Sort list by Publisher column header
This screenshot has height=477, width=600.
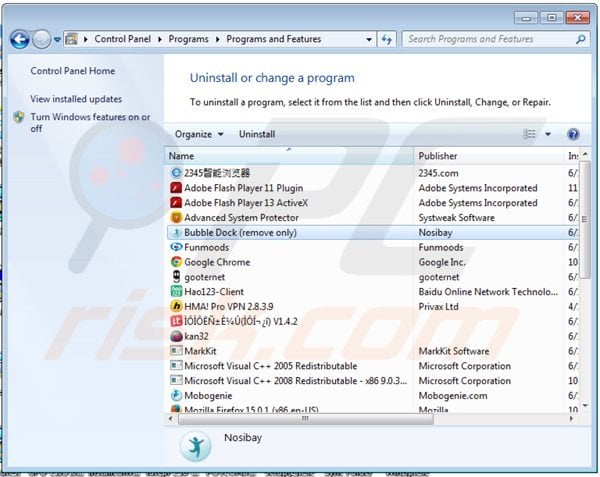pos(488,156)
